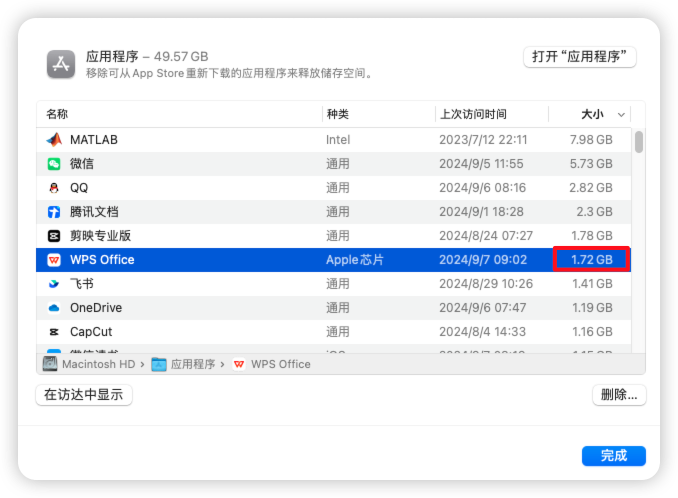Click date 2024/8/4 14:33
The width and height of the screenshot is (678, 498).
(x=483, y=332)
